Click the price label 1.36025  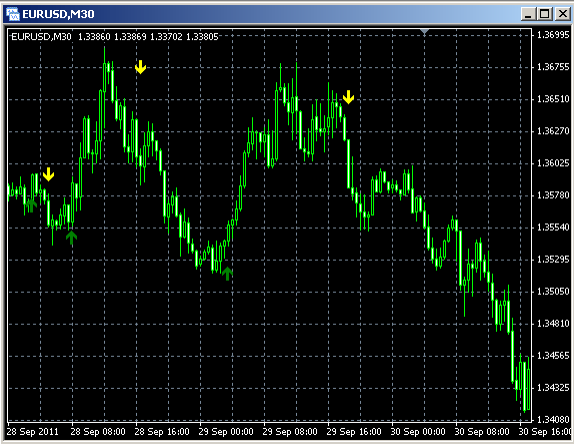pyautogui.click(x=553, y=163)
